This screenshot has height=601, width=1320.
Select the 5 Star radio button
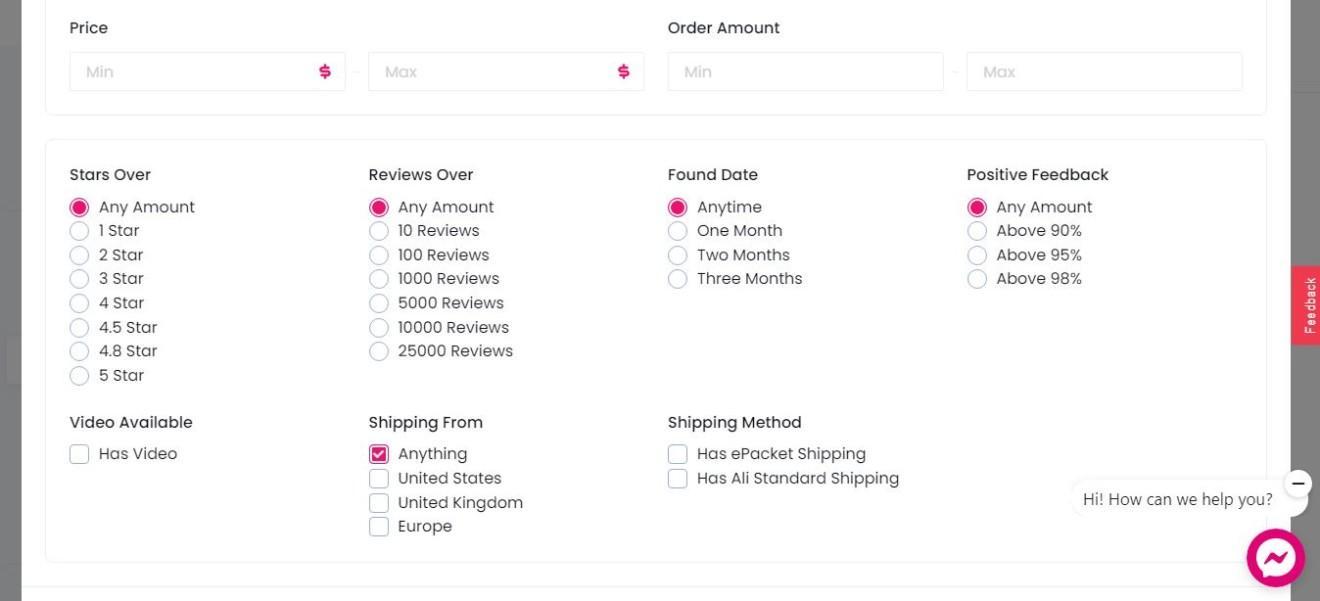[80, 376]
